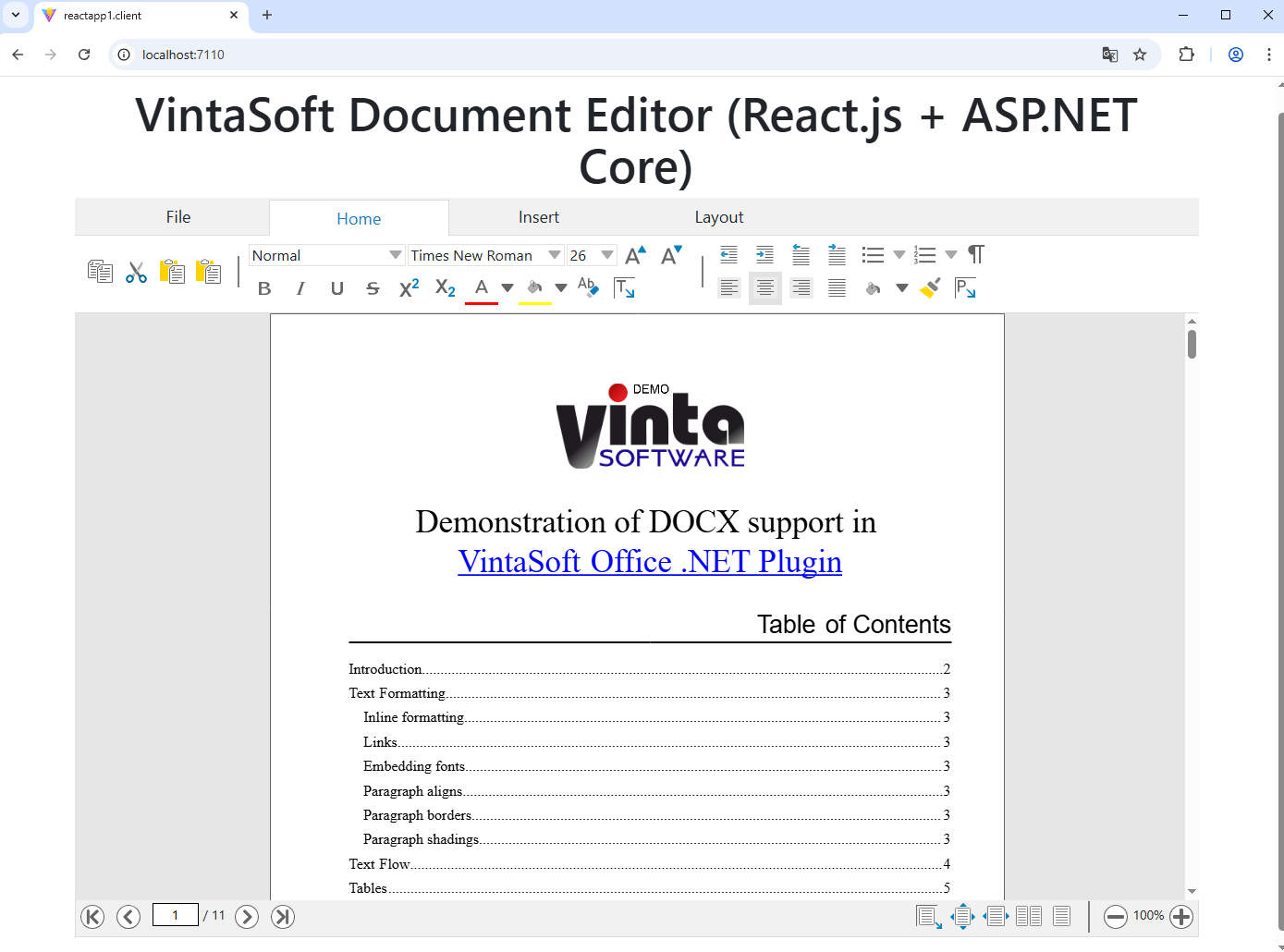Increase font size with the grow font icon
Screen dimensions: 1284x952
(x=635, y=255)
